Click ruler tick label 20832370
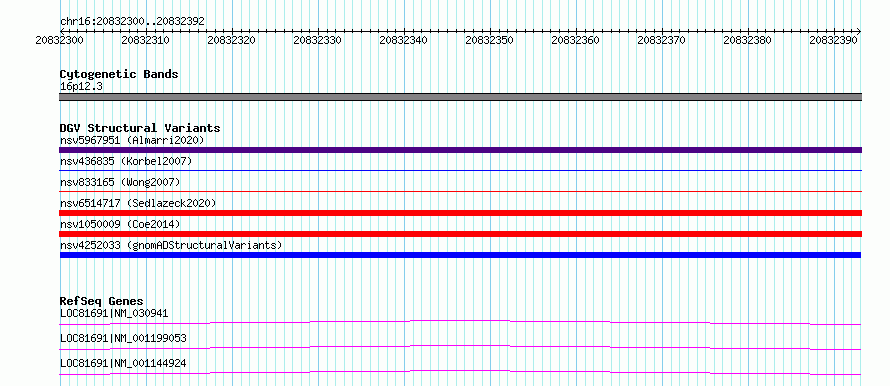This screenshot has height=386, width=890. [x=662, y=41]
